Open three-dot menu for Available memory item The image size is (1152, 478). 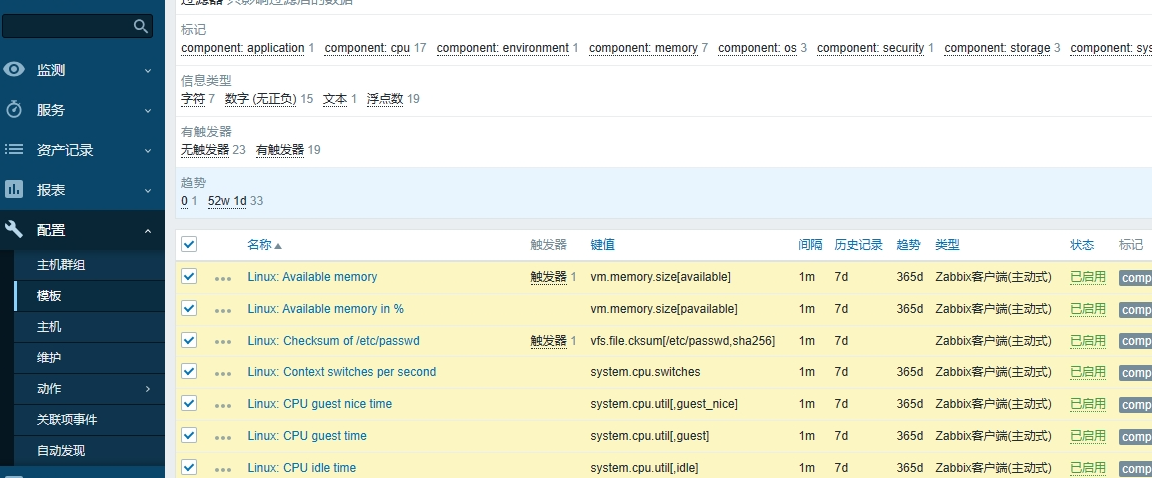[x=222, y=278]
